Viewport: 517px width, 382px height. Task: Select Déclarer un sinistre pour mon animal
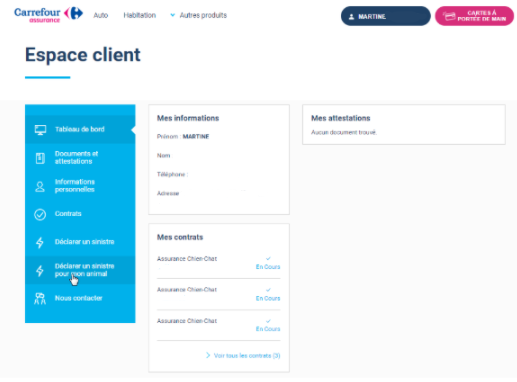(x=80, y=270)
